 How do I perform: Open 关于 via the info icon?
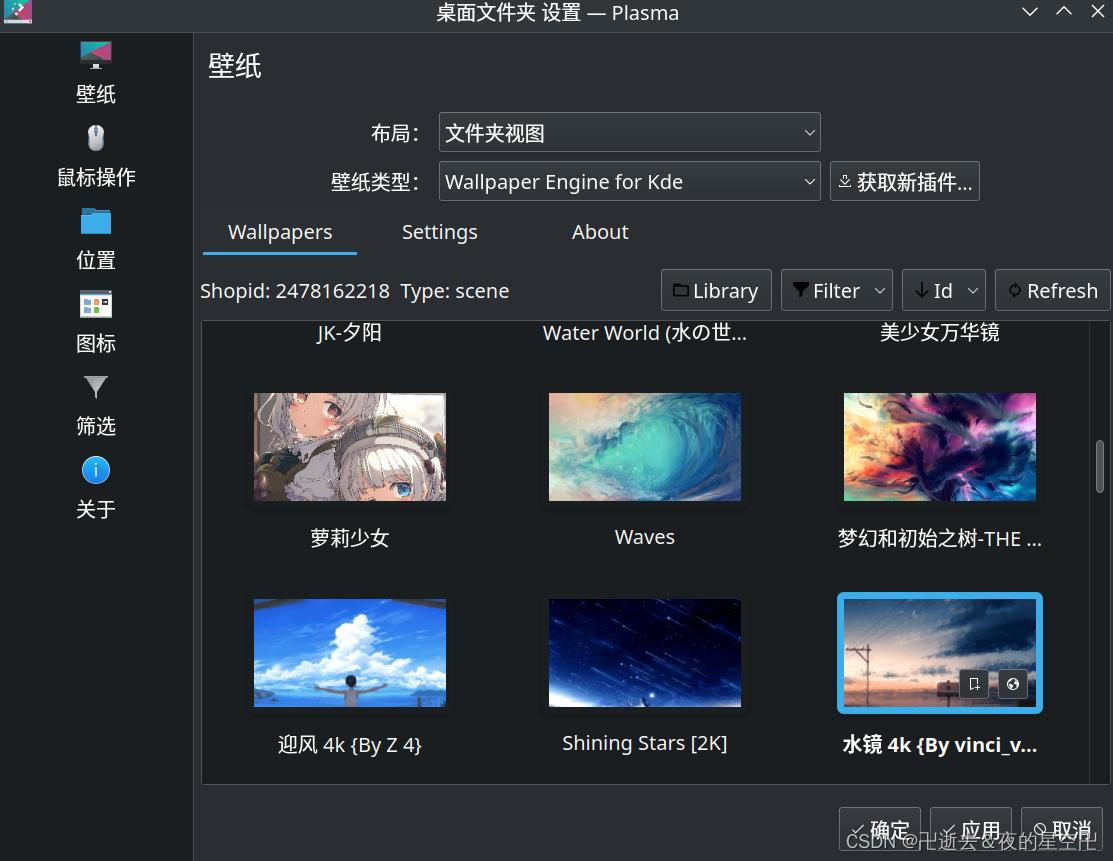pyautogui.click(x=95, y=470)
